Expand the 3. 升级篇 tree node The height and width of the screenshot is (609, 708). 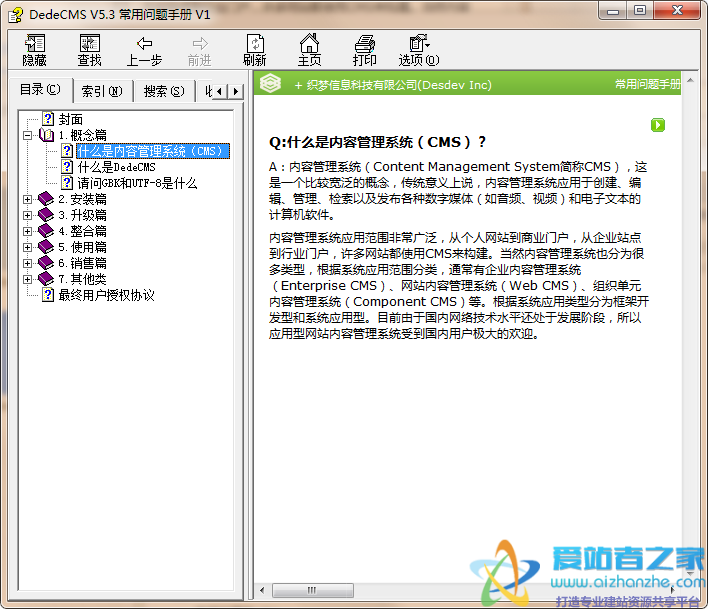[x=28, y=215]
